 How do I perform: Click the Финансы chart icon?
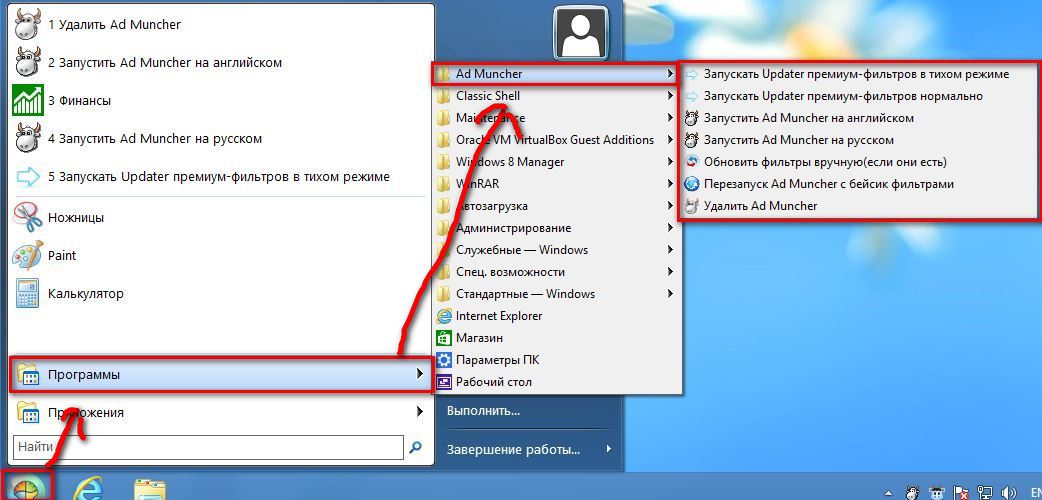click(x=27, y=101)
